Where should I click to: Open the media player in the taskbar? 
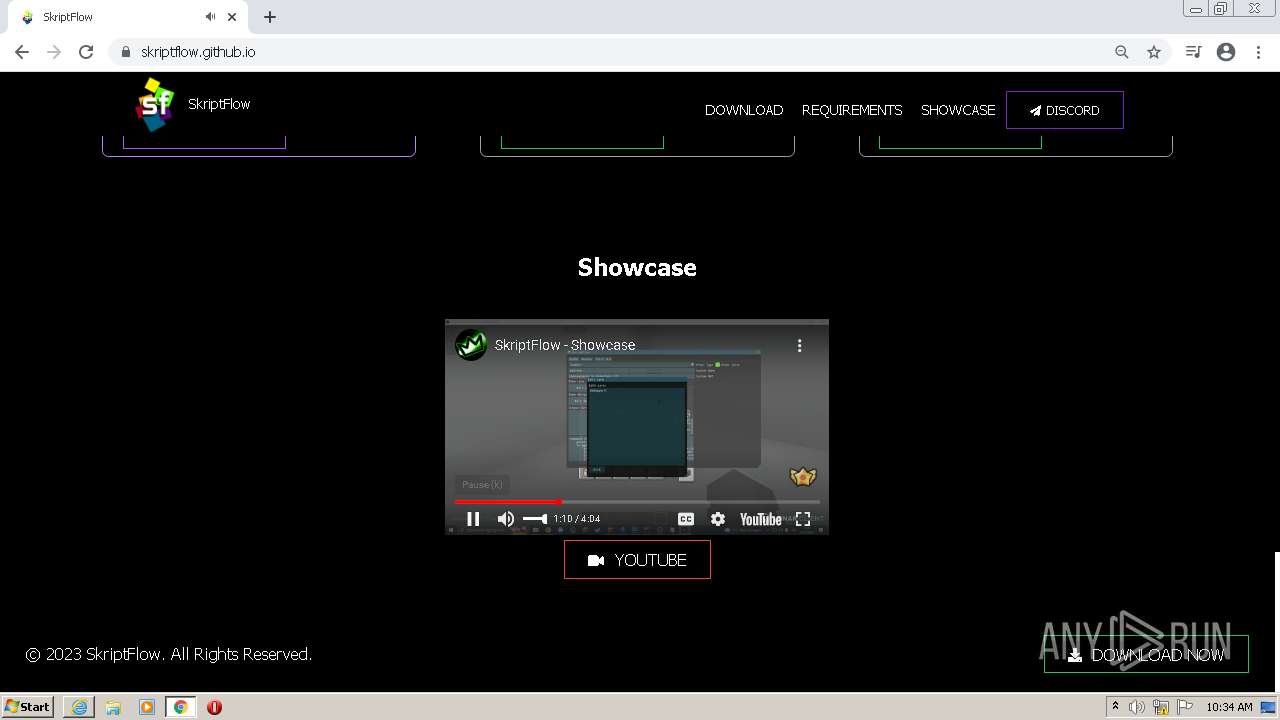147,707
